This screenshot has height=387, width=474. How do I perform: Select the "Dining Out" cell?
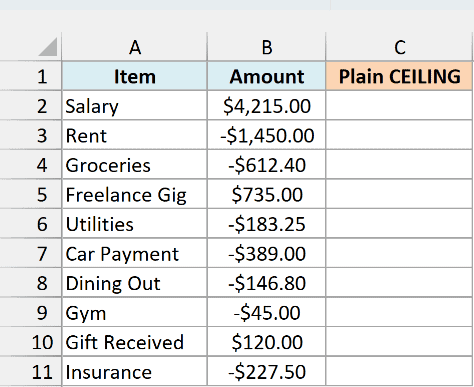134,283
